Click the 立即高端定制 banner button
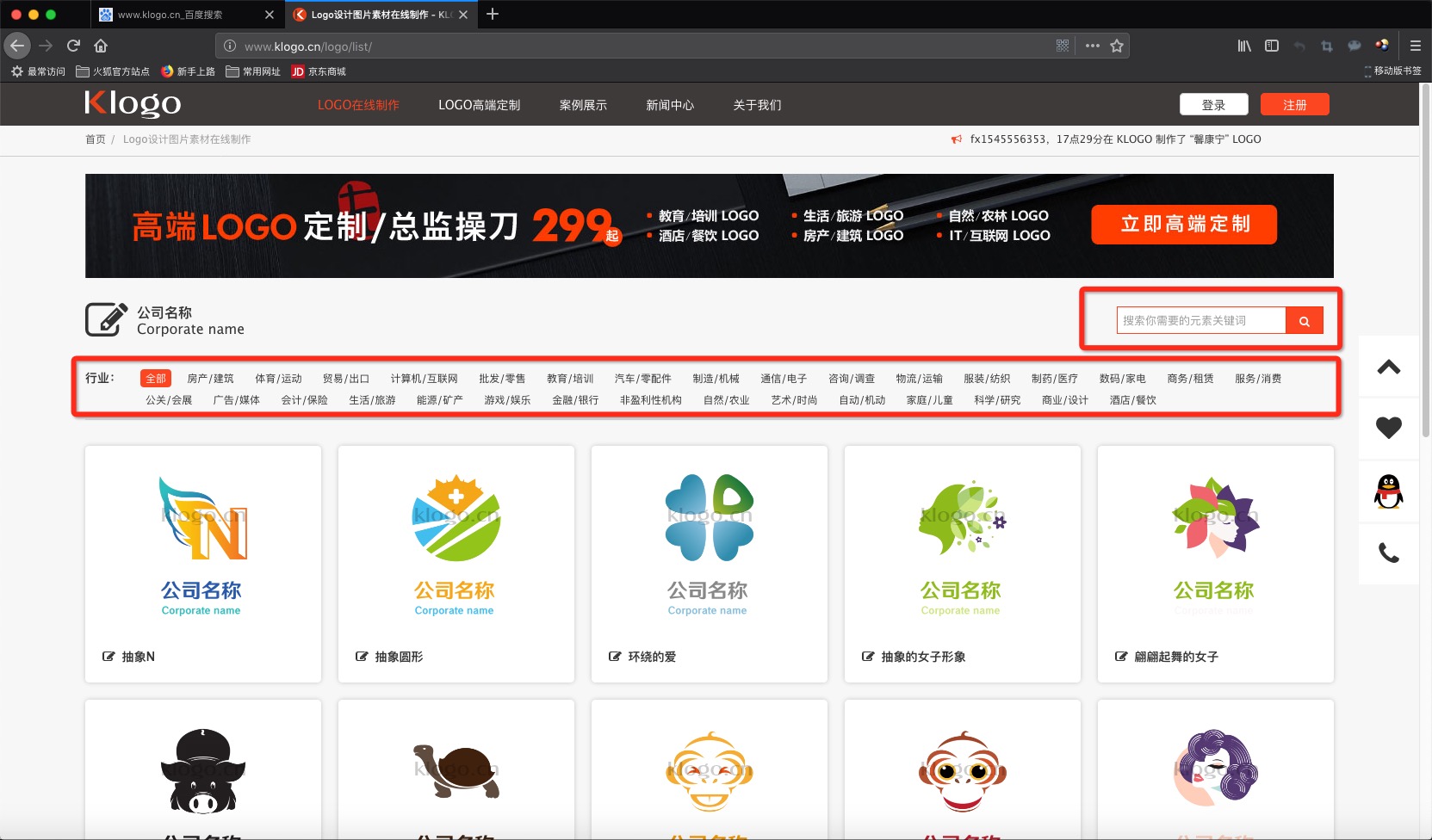The width and height of the screenshot is (1432, 840). tap(1184, 225)
